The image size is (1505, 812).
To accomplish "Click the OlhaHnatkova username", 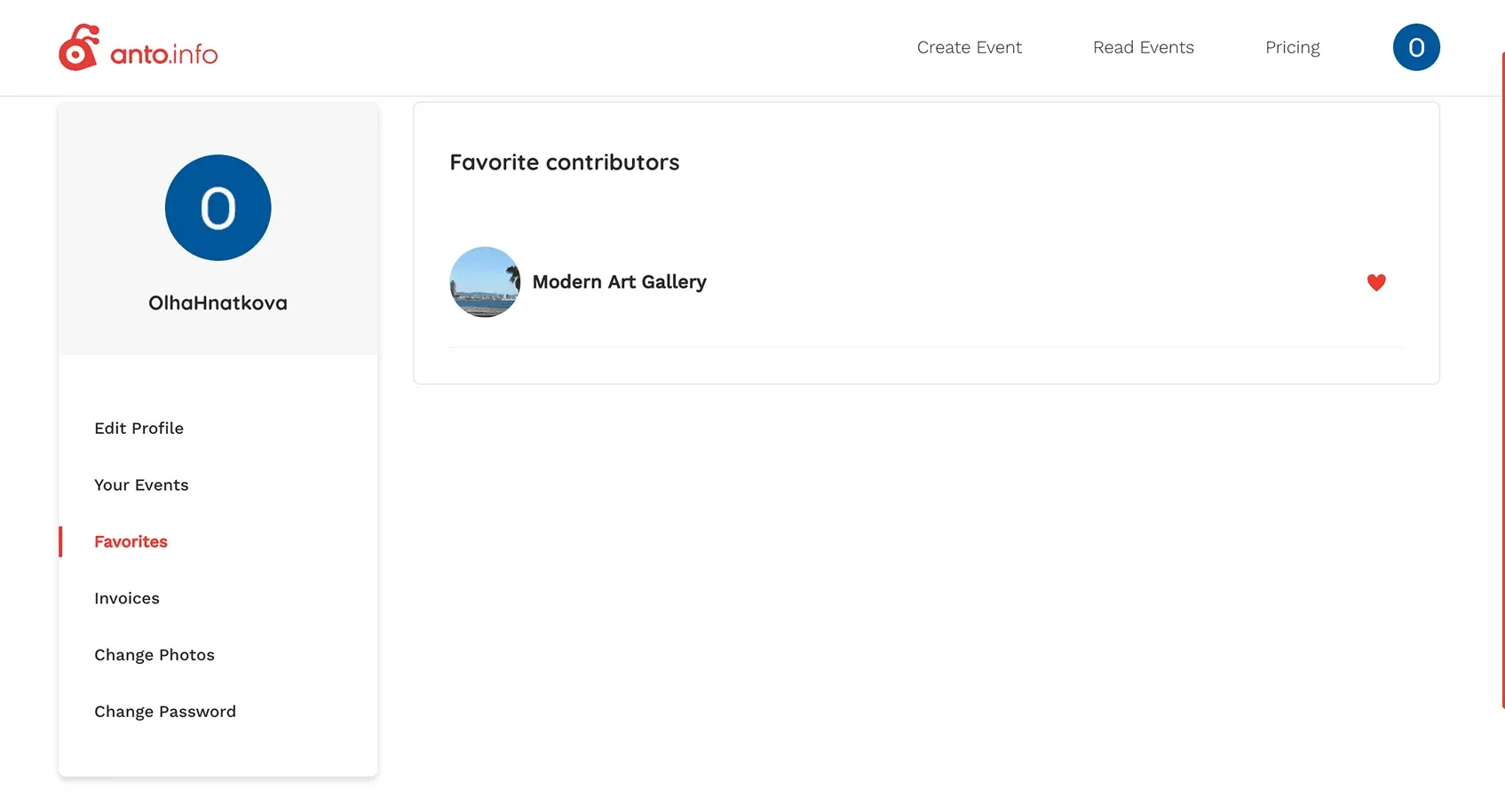I will pyautogui.click(x=218, y=304).
